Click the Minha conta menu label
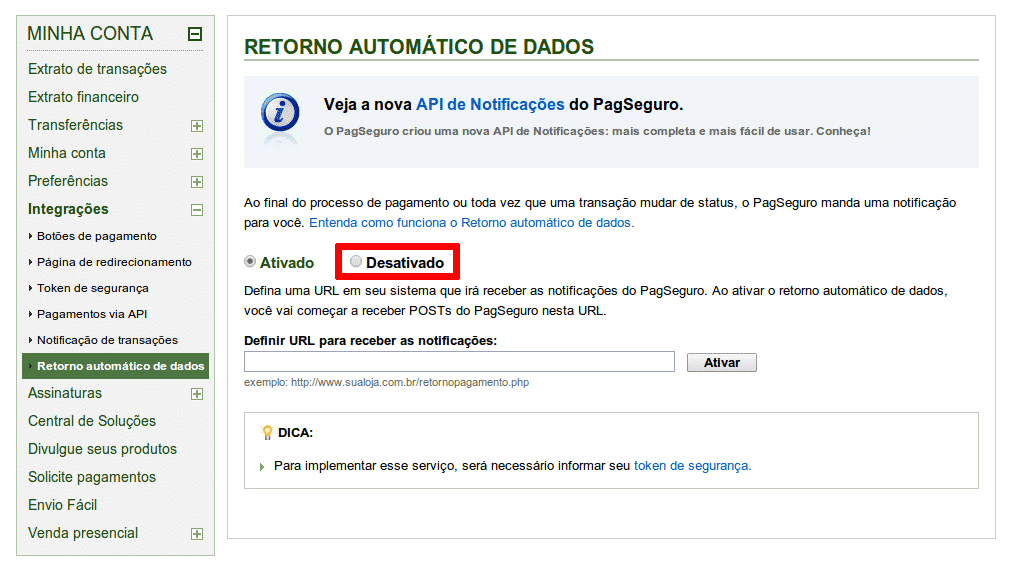 coord(66,153)
